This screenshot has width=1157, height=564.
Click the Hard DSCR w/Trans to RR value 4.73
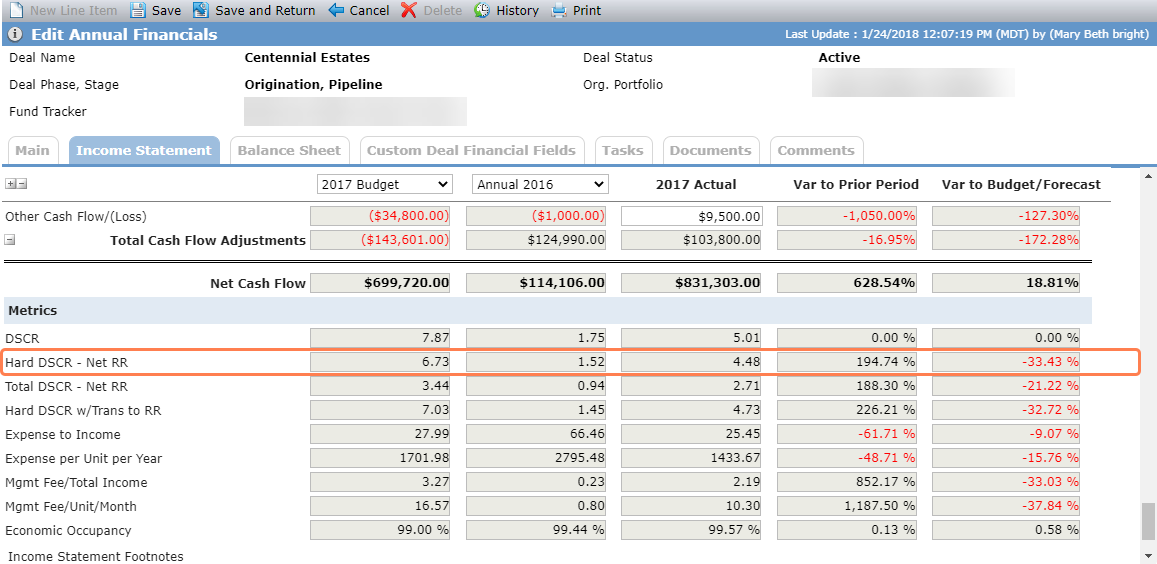[x=691, y=410]
